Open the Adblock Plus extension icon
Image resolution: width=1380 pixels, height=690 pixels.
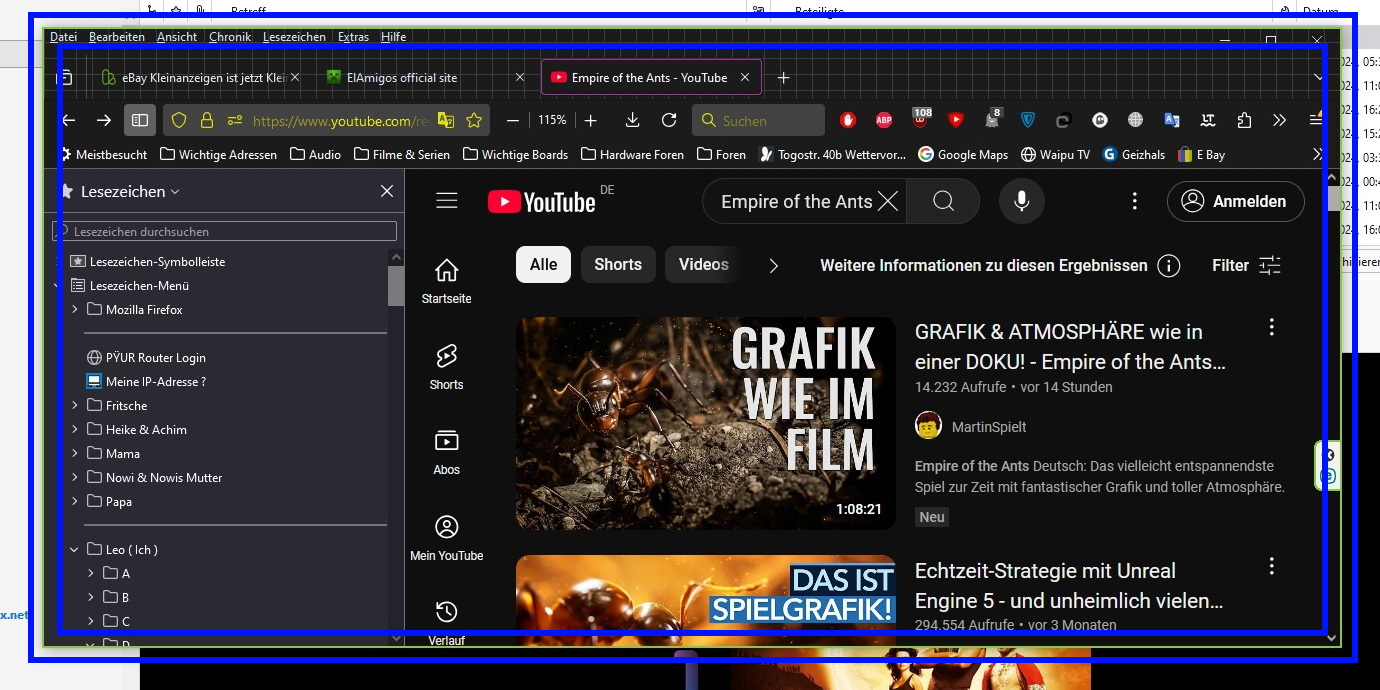coord(884,120)
